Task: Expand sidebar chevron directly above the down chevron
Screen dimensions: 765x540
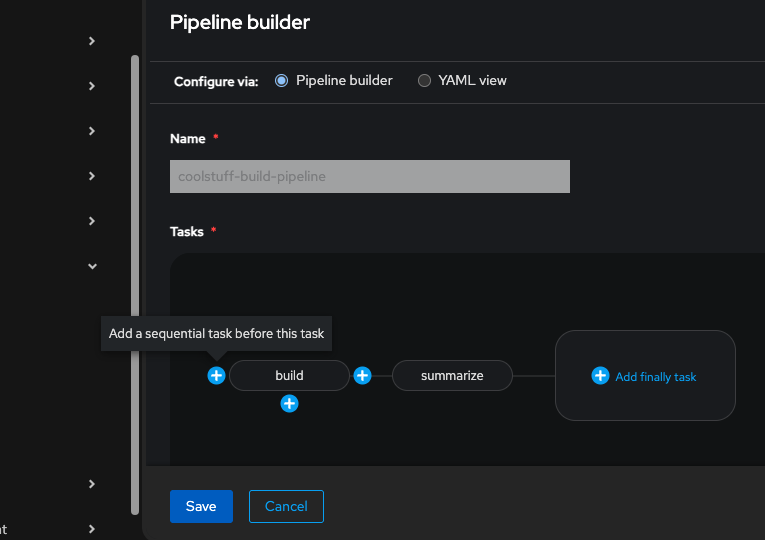Action: click(x=92, y=221)
